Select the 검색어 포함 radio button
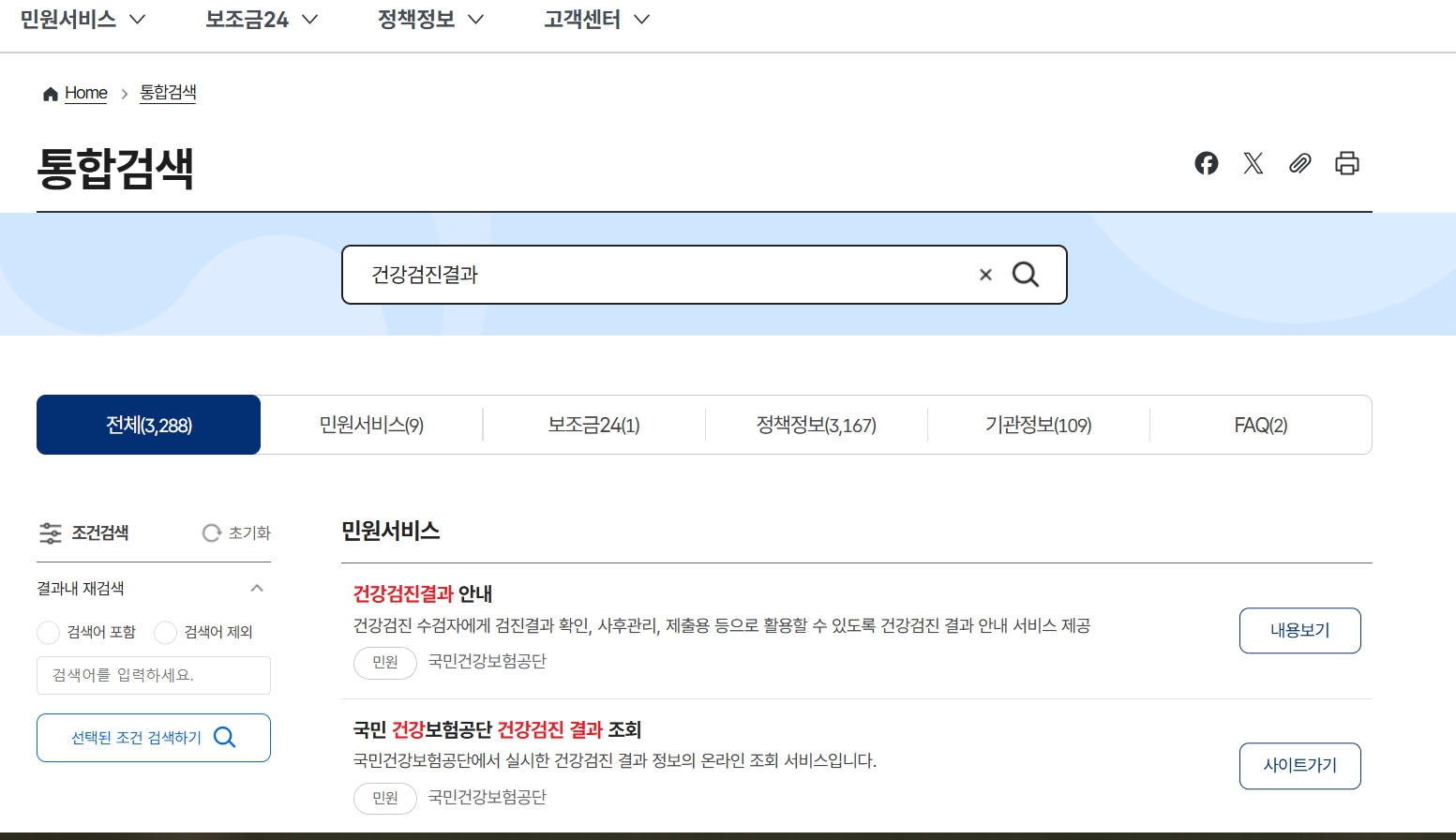Screen dimensions: 1456x840 click(48, 633)
